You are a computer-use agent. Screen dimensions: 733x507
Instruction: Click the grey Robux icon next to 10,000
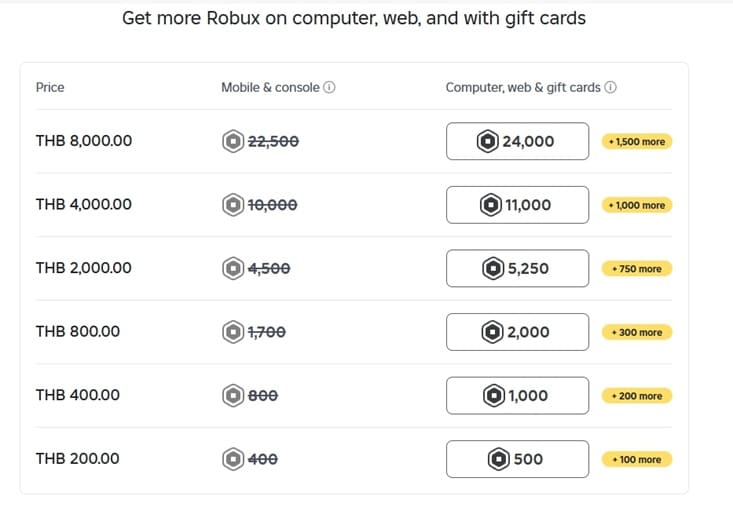[233, 205]
